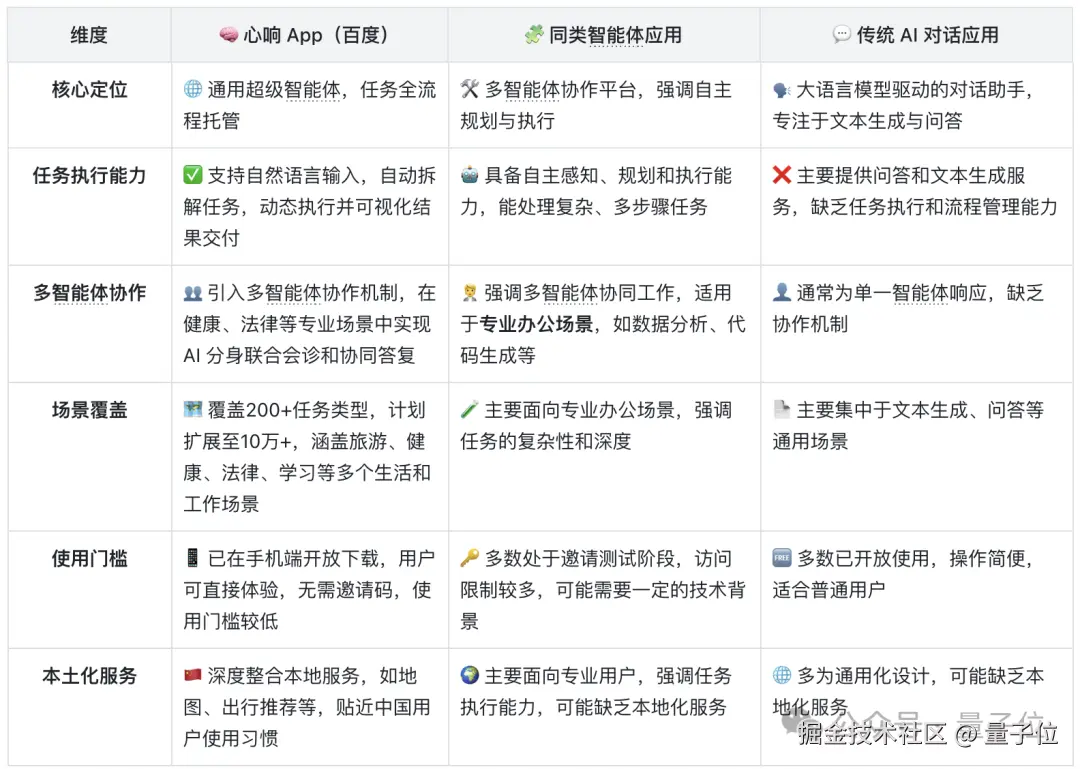The image size is (1080, 769).
Task: Click the test tube icon before 主要面向专业办公场景
Action: (x=470, y=410)
